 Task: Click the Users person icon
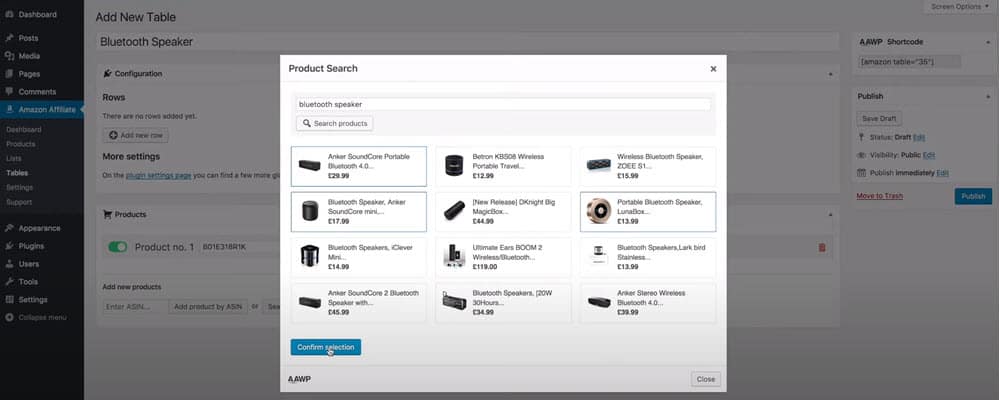tap(10, 263)
